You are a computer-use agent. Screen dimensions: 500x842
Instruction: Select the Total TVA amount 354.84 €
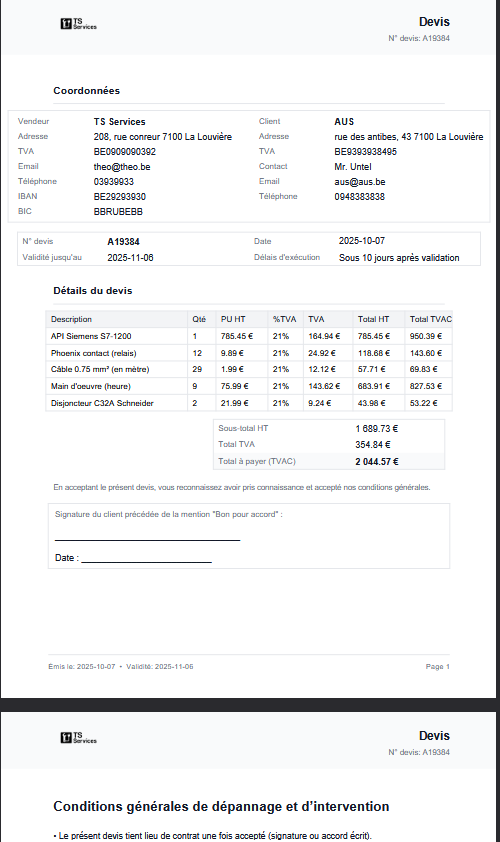coord(373,445)
